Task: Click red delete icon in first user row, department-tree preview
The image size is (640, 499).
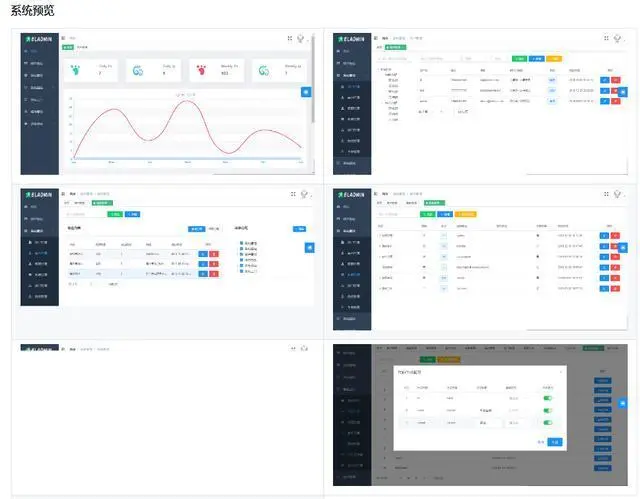Action: coord(616,80)
